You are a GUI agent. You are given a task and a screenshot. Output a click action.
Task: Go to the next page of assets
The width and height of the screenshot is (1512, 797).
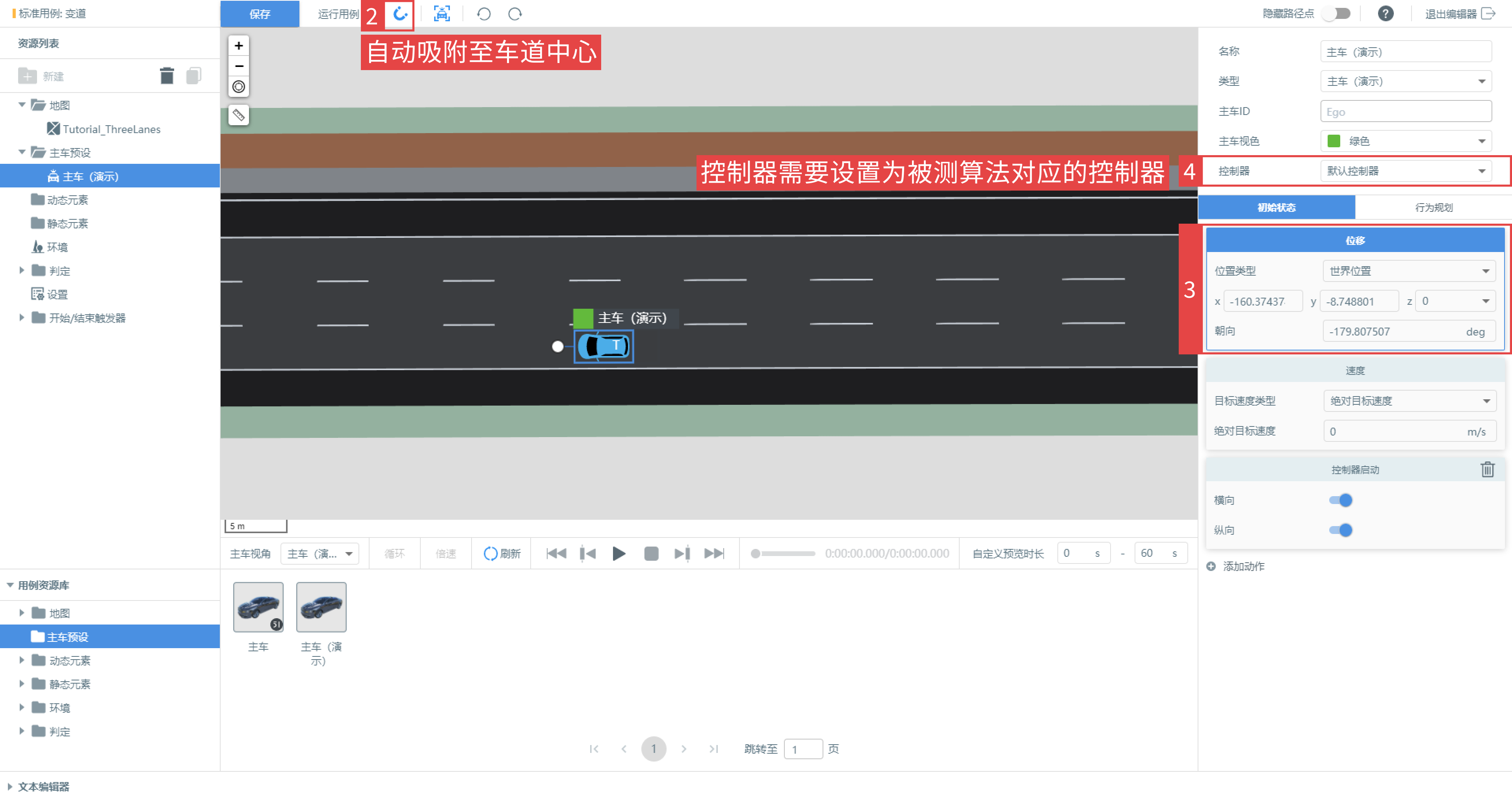[684, 749]
